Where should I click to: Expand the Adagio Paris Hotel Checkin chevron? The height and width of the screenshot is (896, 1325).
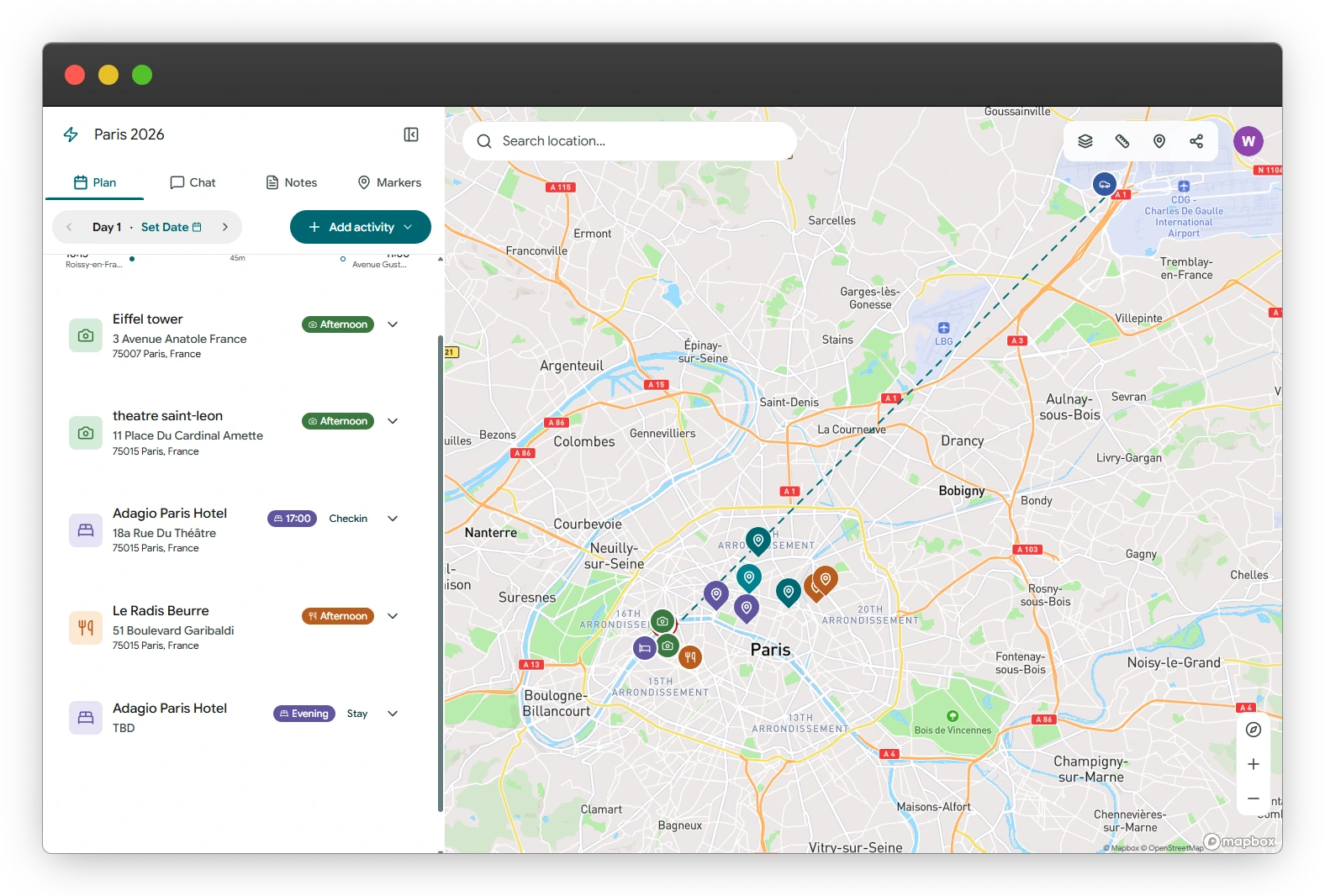tap(393, 519)
